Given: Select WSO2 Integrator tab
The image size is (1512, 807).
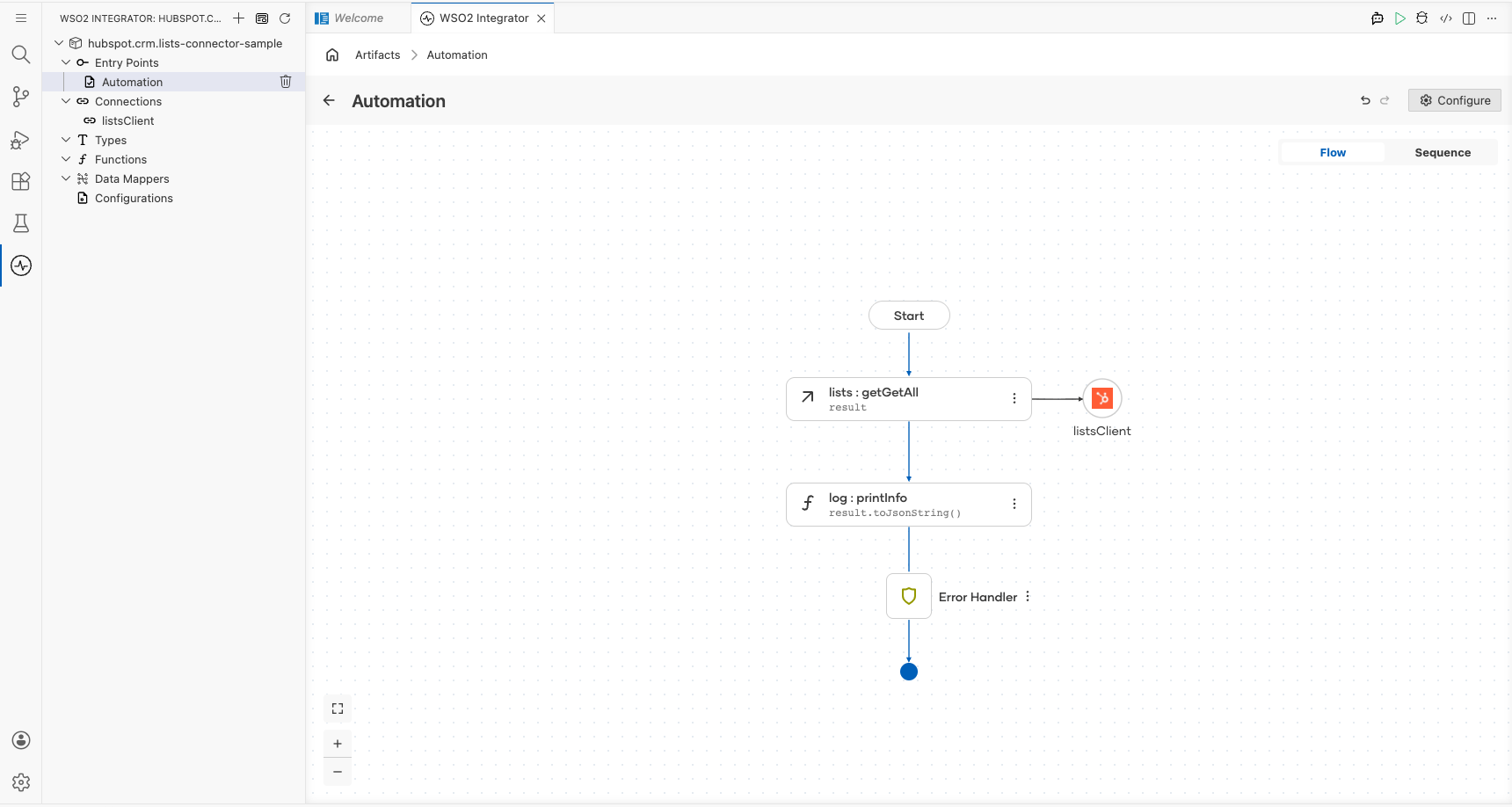Looking at the screenshot, I should tap(484, 18).
